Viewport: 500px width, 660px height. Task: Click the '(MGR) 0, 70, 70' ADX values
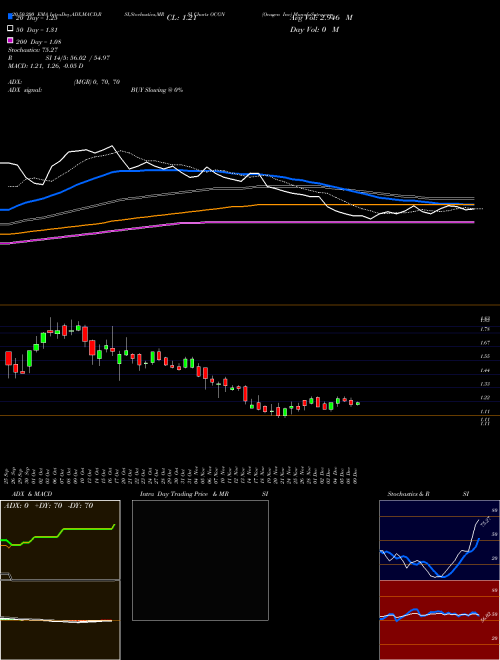[97, 82]
